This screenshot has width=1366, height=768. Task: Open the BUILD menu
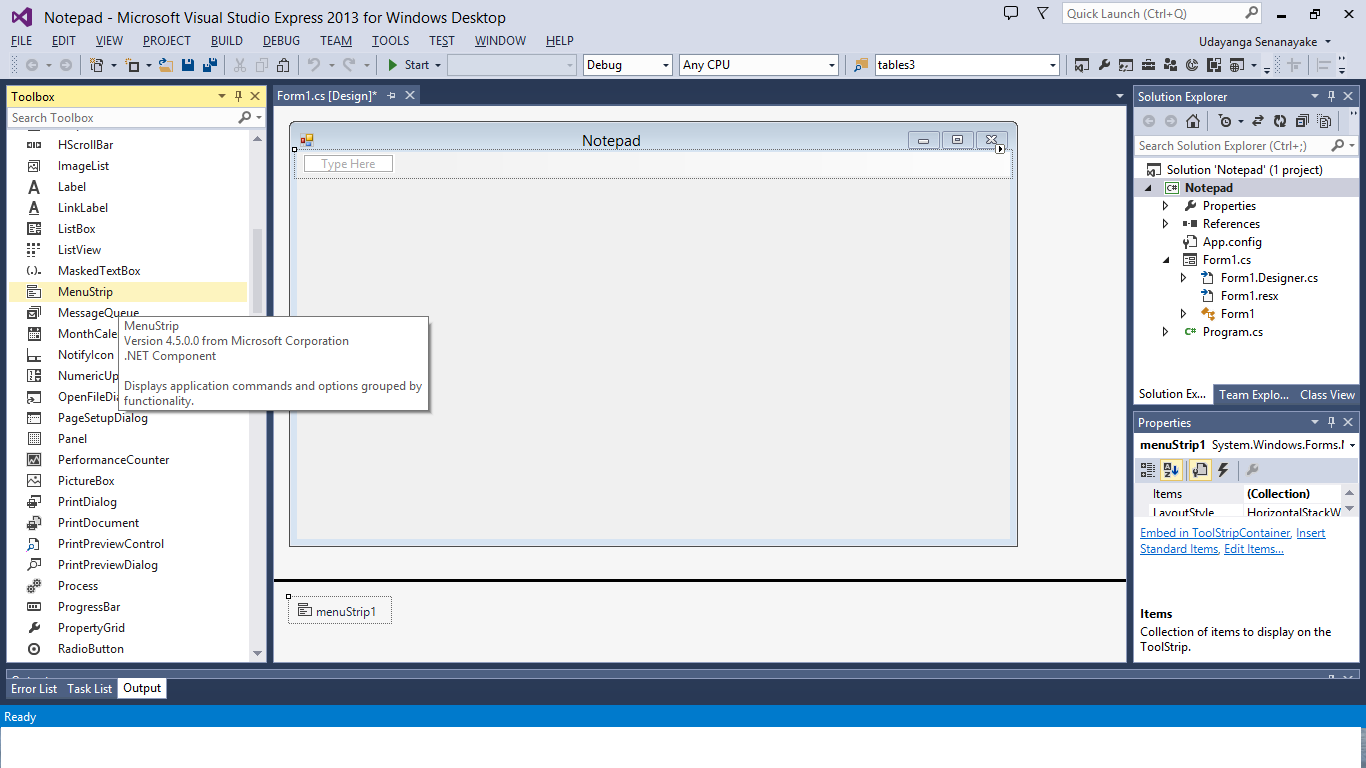point(227,41)
